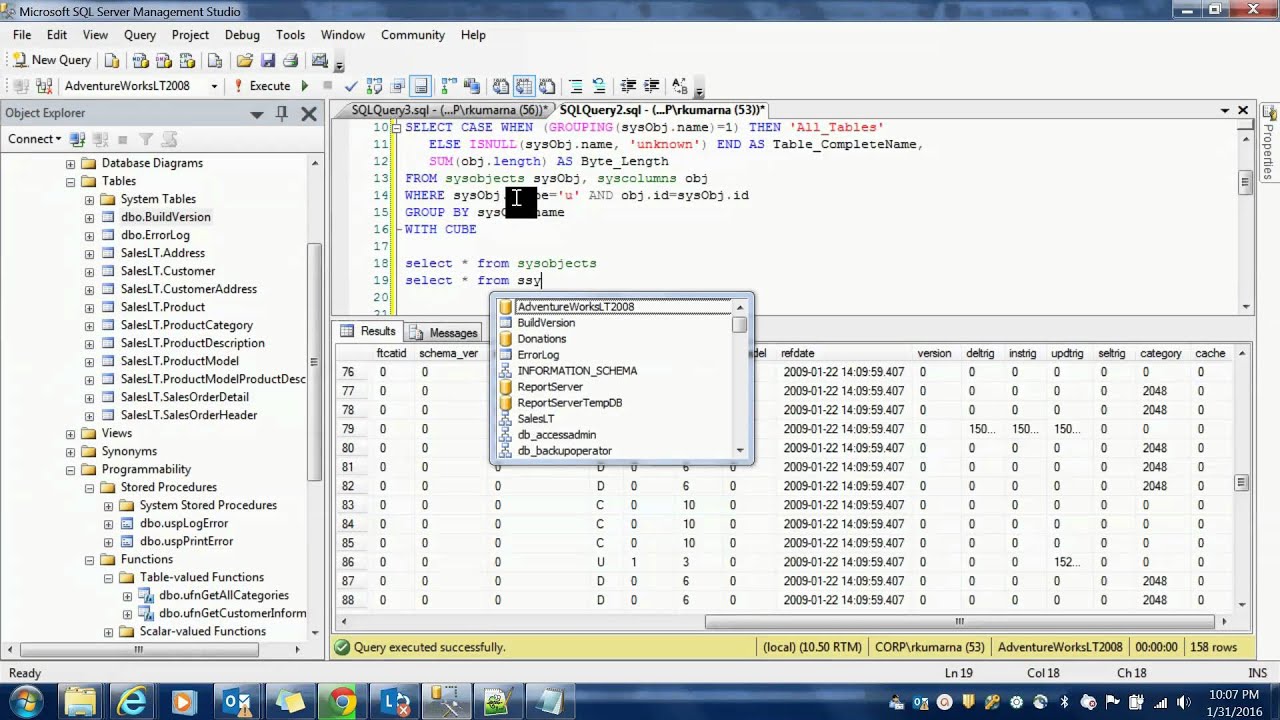The height and width of the screenshot is (720, 1280).
Task: Switch output to Results to File
Action: (x=546, y=86)
